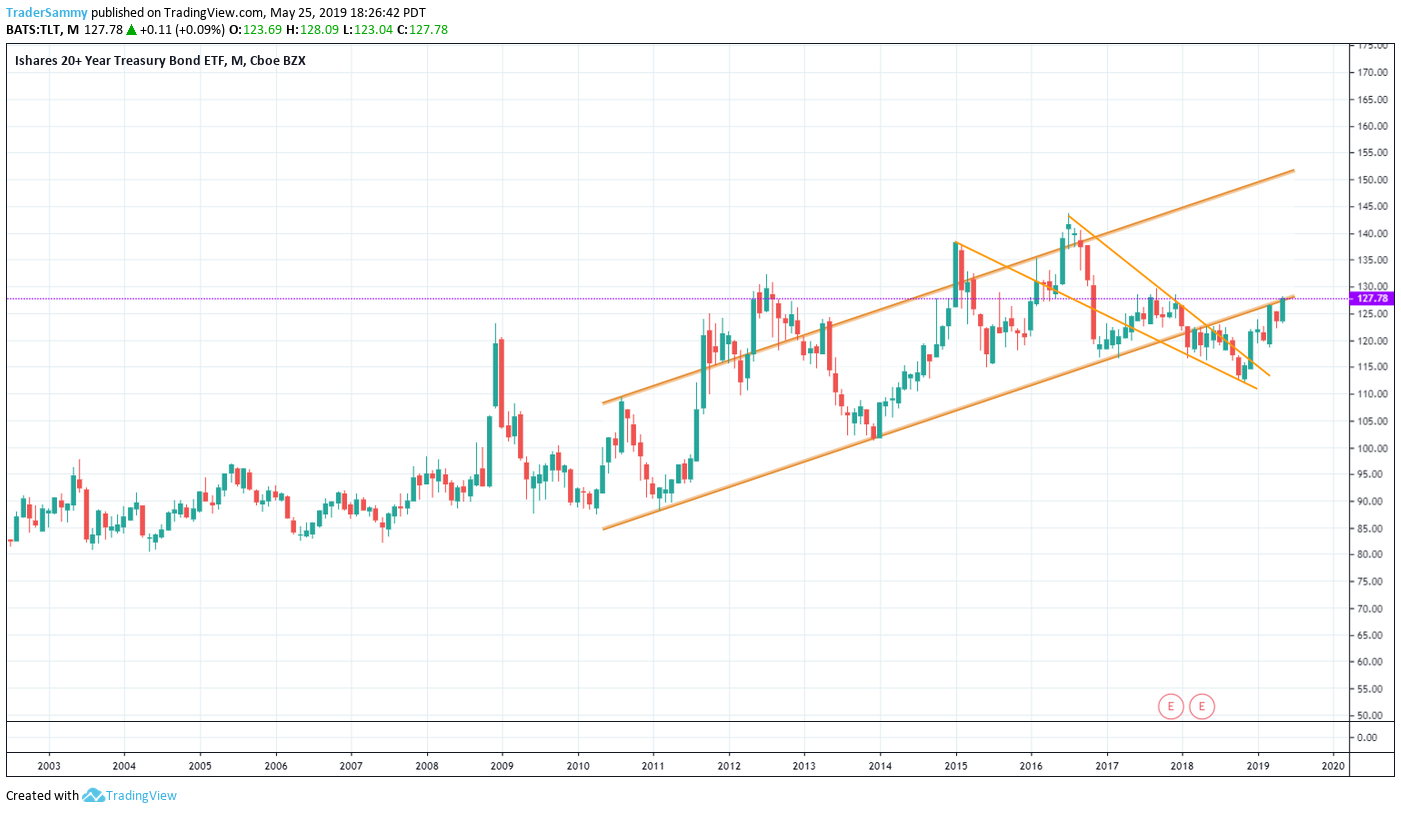Click the 85.00 price axis label

(1370, 528)
